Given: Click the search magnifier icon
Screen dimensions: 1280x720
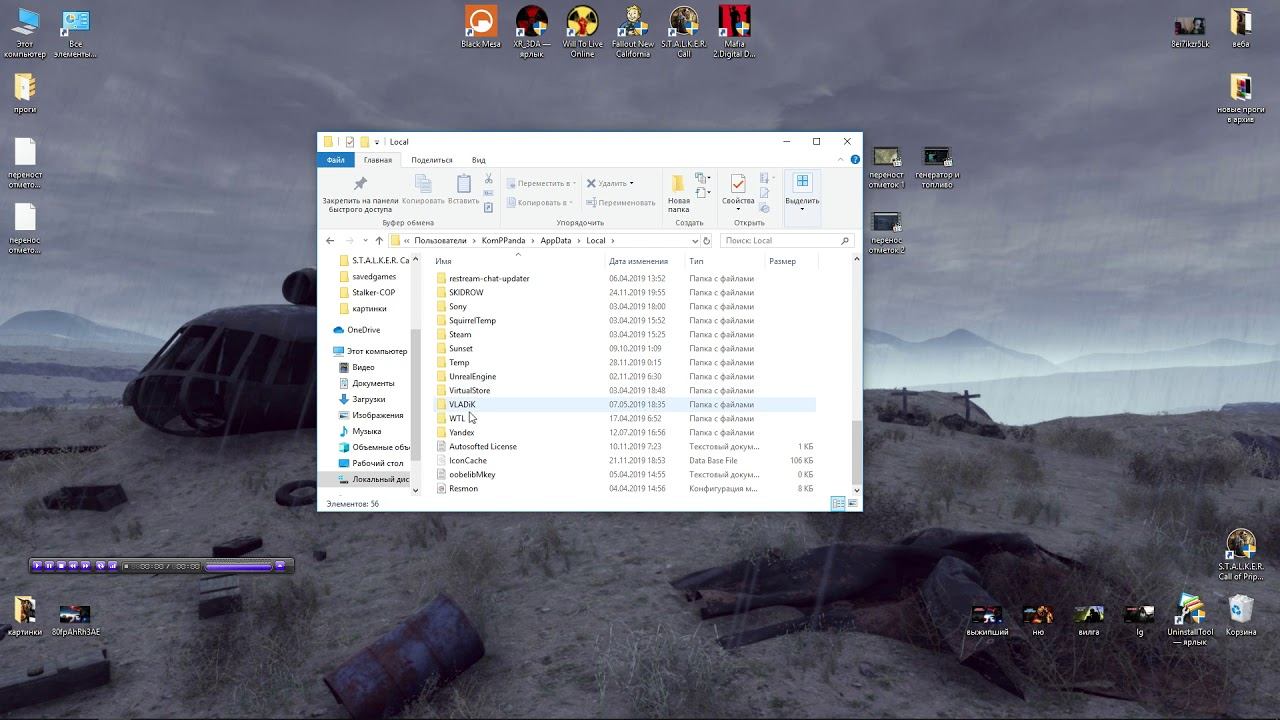Looking at the screenshot, I should click(845, 240).
